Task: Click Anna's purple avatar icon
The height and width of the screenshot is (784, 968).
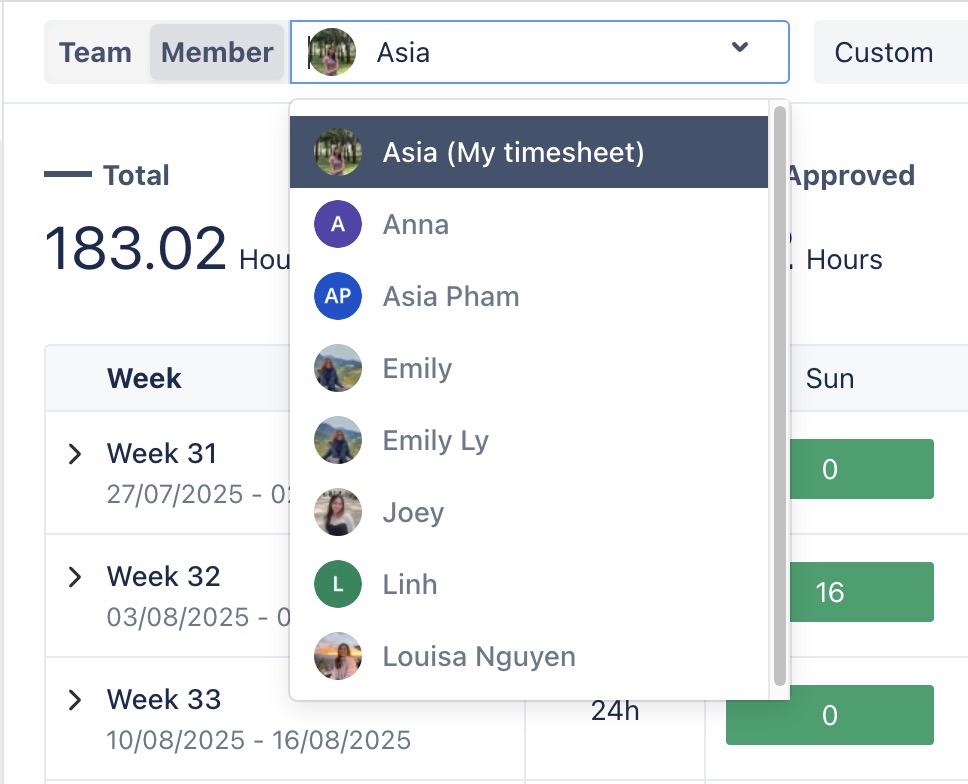Action: (x=338, y=225)
